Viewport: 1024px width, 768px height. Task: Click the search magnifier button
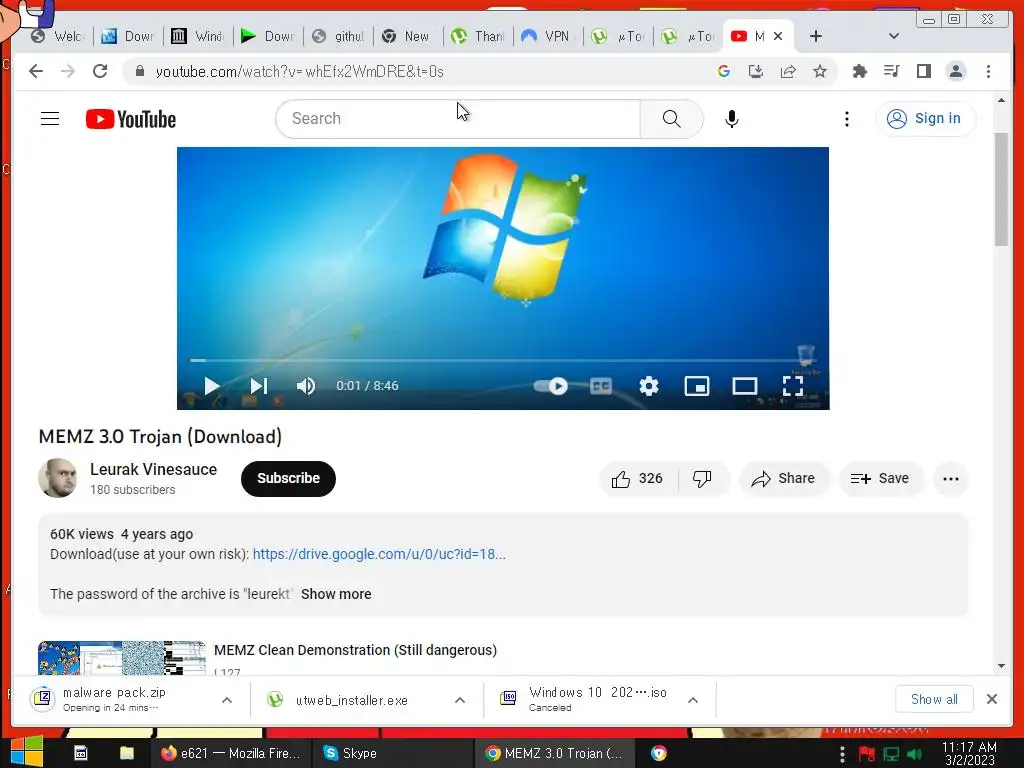(671, 119)
